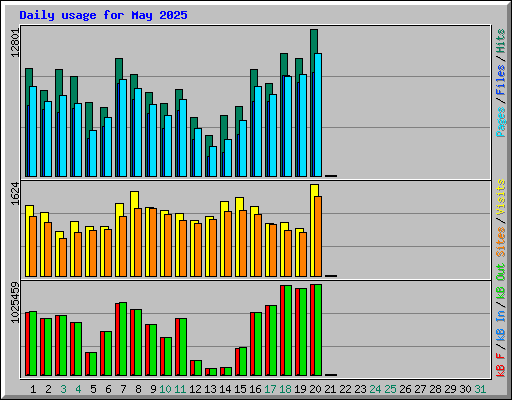Click the 1624 visits axis value
Screen dimensions: 512x400
(x=16, y=193)
